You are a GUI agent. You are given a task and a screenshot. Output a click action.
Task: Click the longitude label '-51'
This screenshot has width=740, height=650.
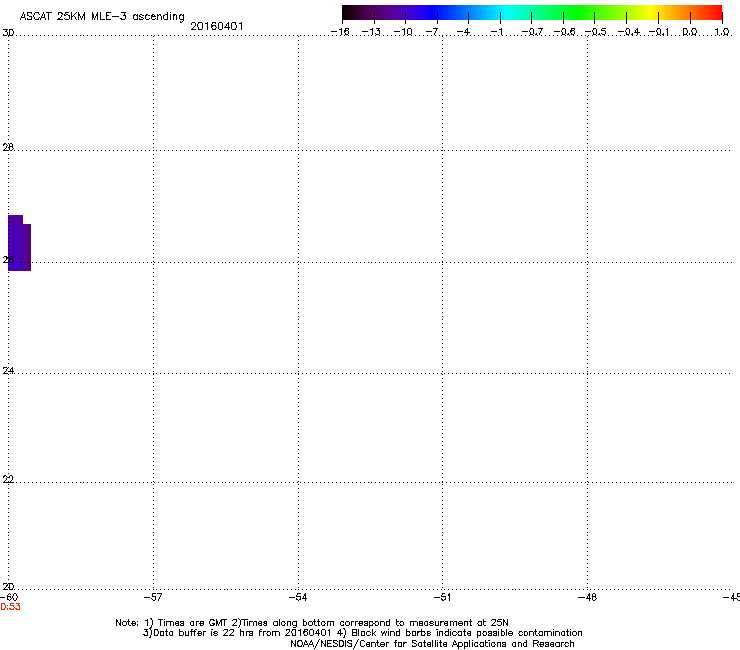pyautogui.click(x=442, y=597)
